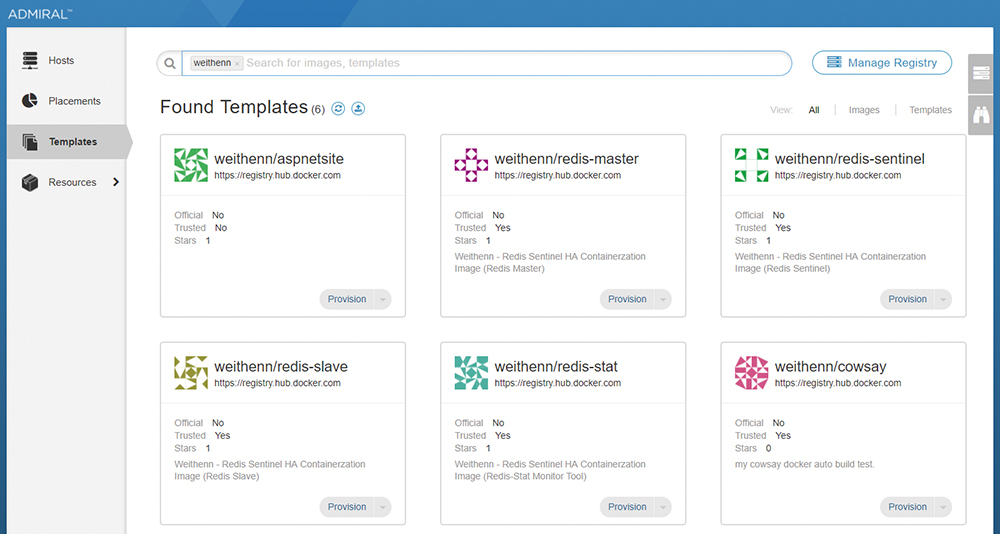Image resolution: width=1000 pixels, height=534 pixels.
Task: Refresh the found templates list
Action: (x=338, y=108)
